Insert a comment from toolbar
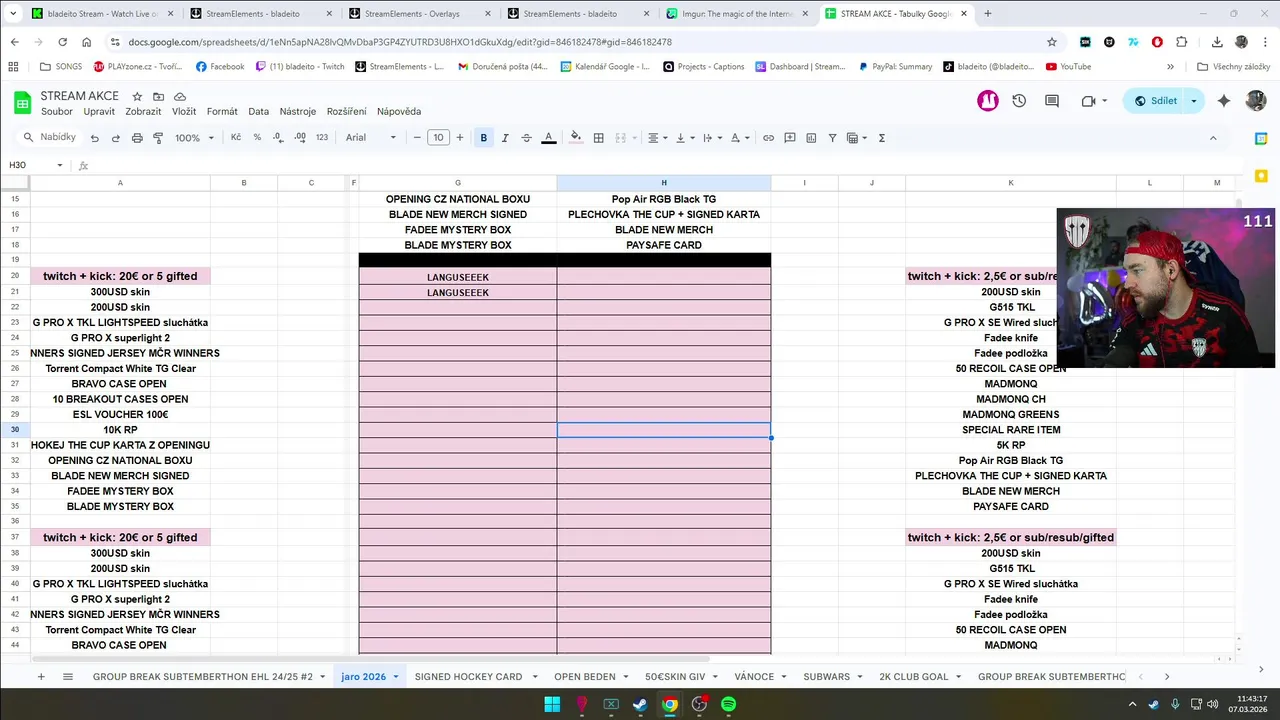This screenshot has width=1280, height=720. [790, 138]
